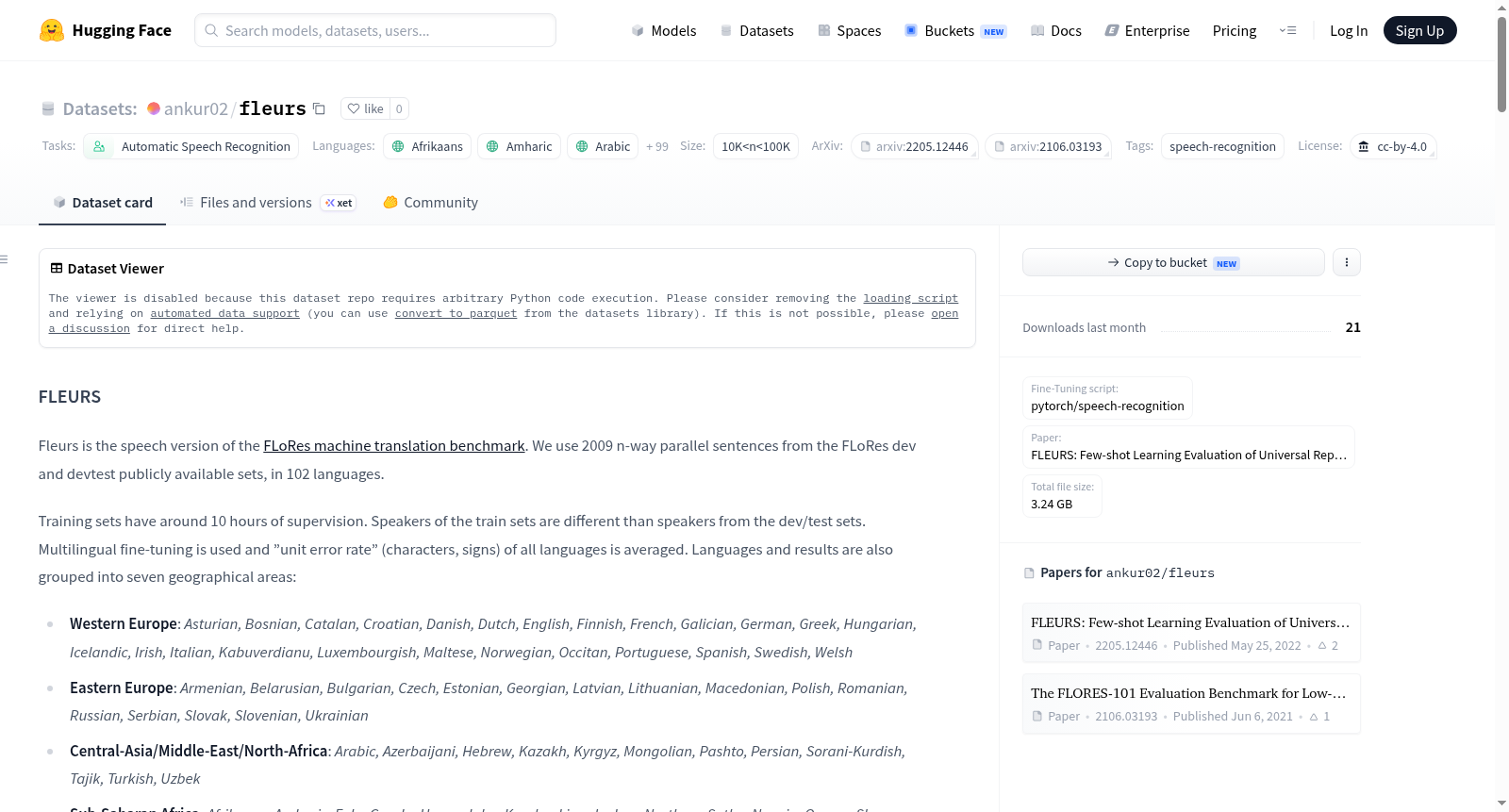
Task: View the Pricing page
Action: click(1235, 30)
